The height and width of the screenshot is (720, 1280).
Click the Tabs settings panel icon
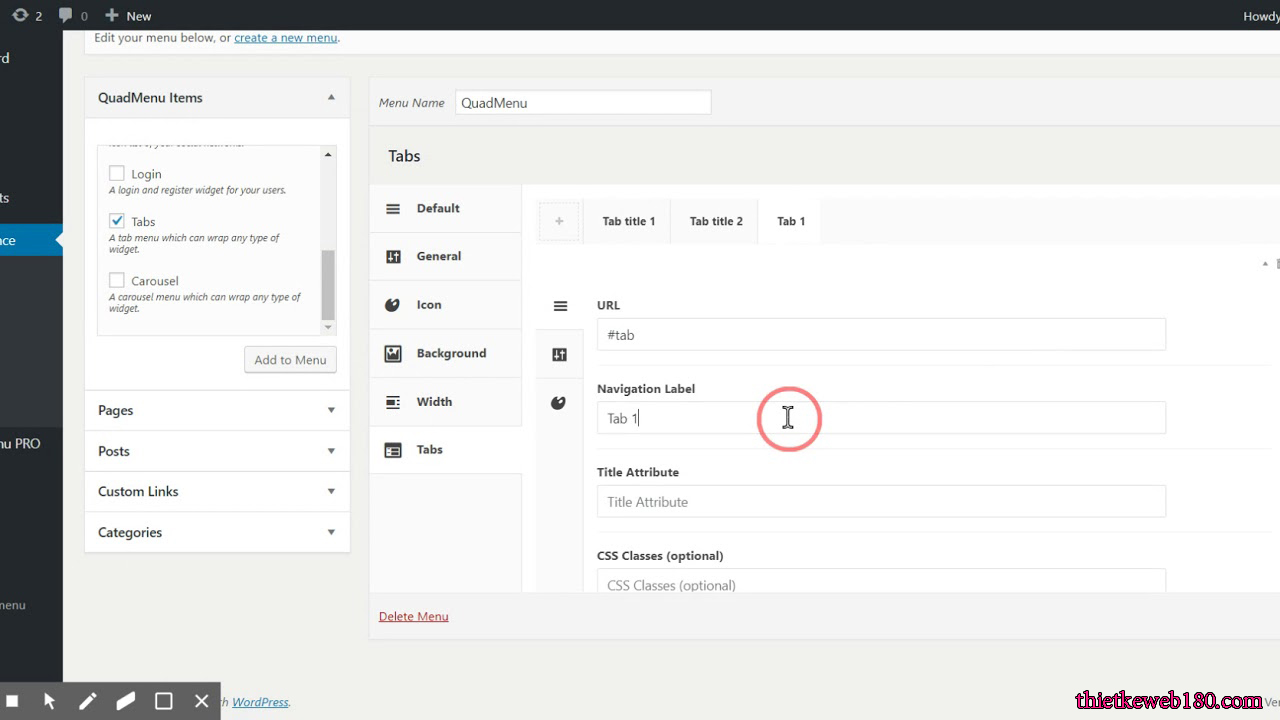(x=392, y=449)
